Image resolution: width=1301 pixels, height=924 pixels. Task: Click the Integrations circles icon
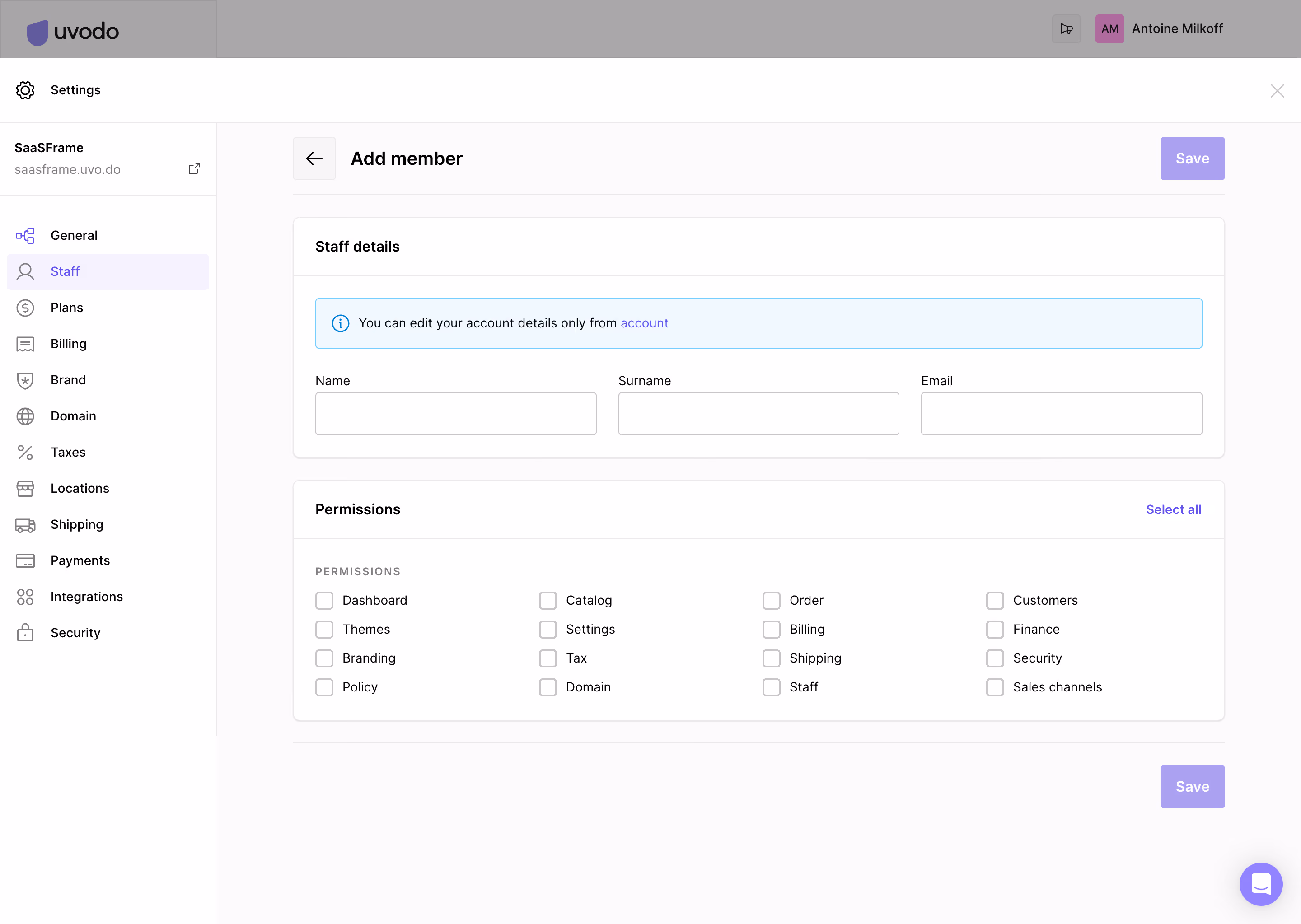tap(25, 597)
